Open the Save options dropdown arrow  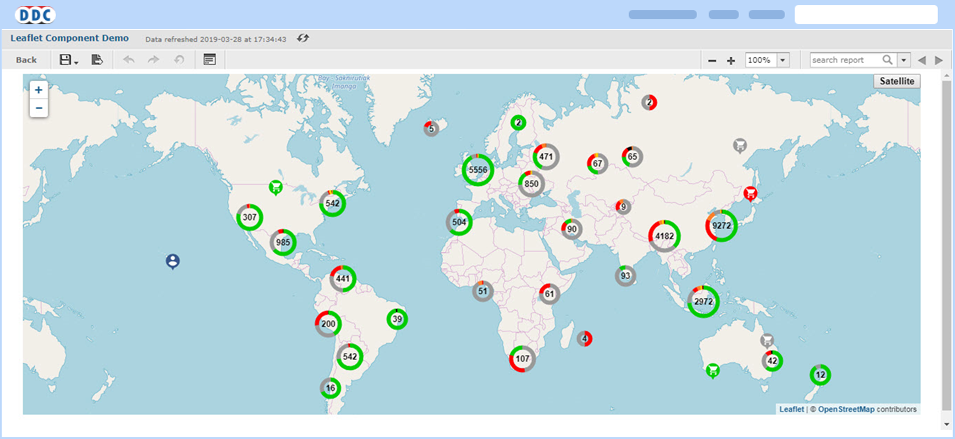[x=76, y=61]
